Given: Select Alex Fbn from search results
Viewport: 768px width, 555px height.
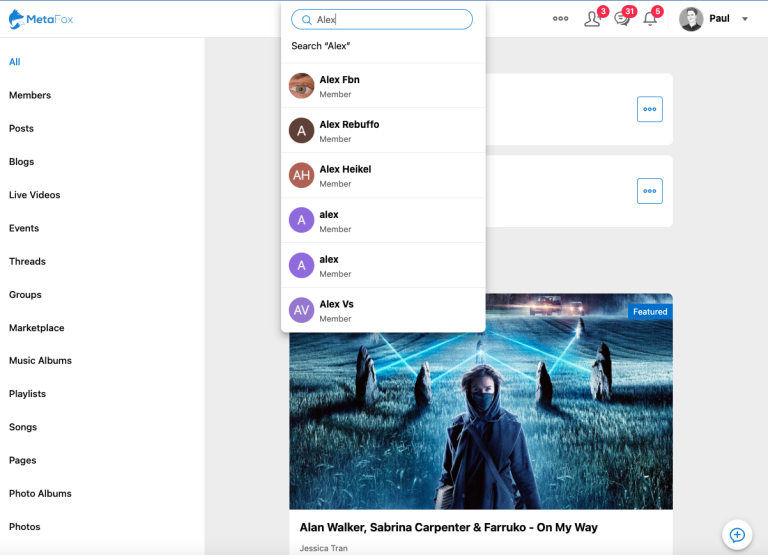Looking at the screenshot, I should [383, 86].
